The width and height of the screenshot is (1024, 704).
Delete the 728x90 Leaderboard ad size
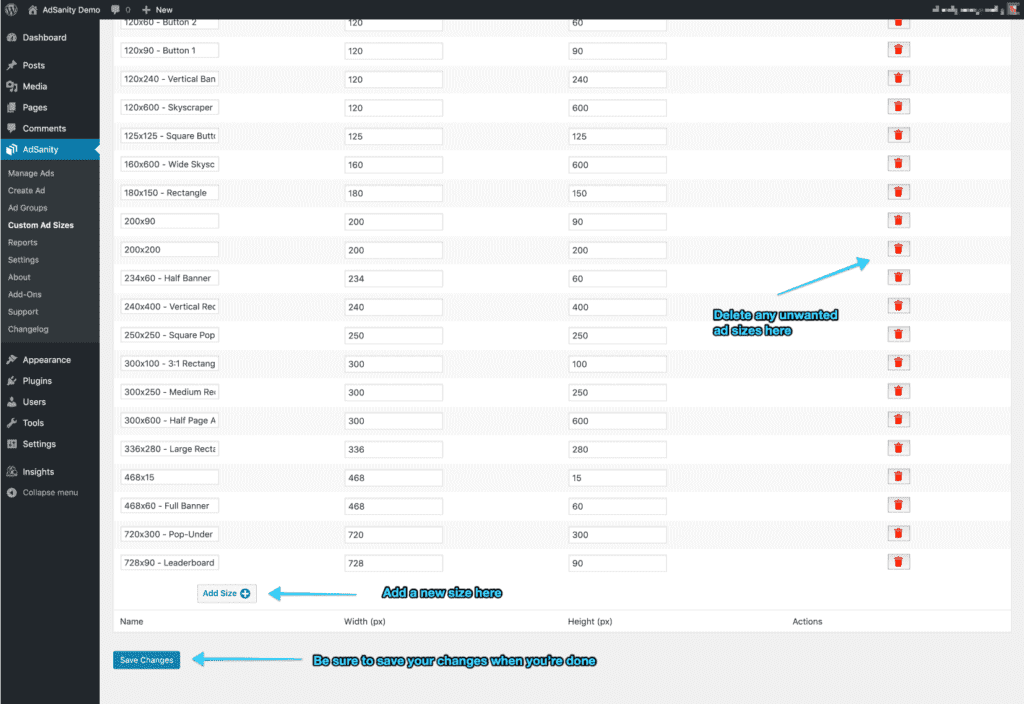[x=898, y=562]
